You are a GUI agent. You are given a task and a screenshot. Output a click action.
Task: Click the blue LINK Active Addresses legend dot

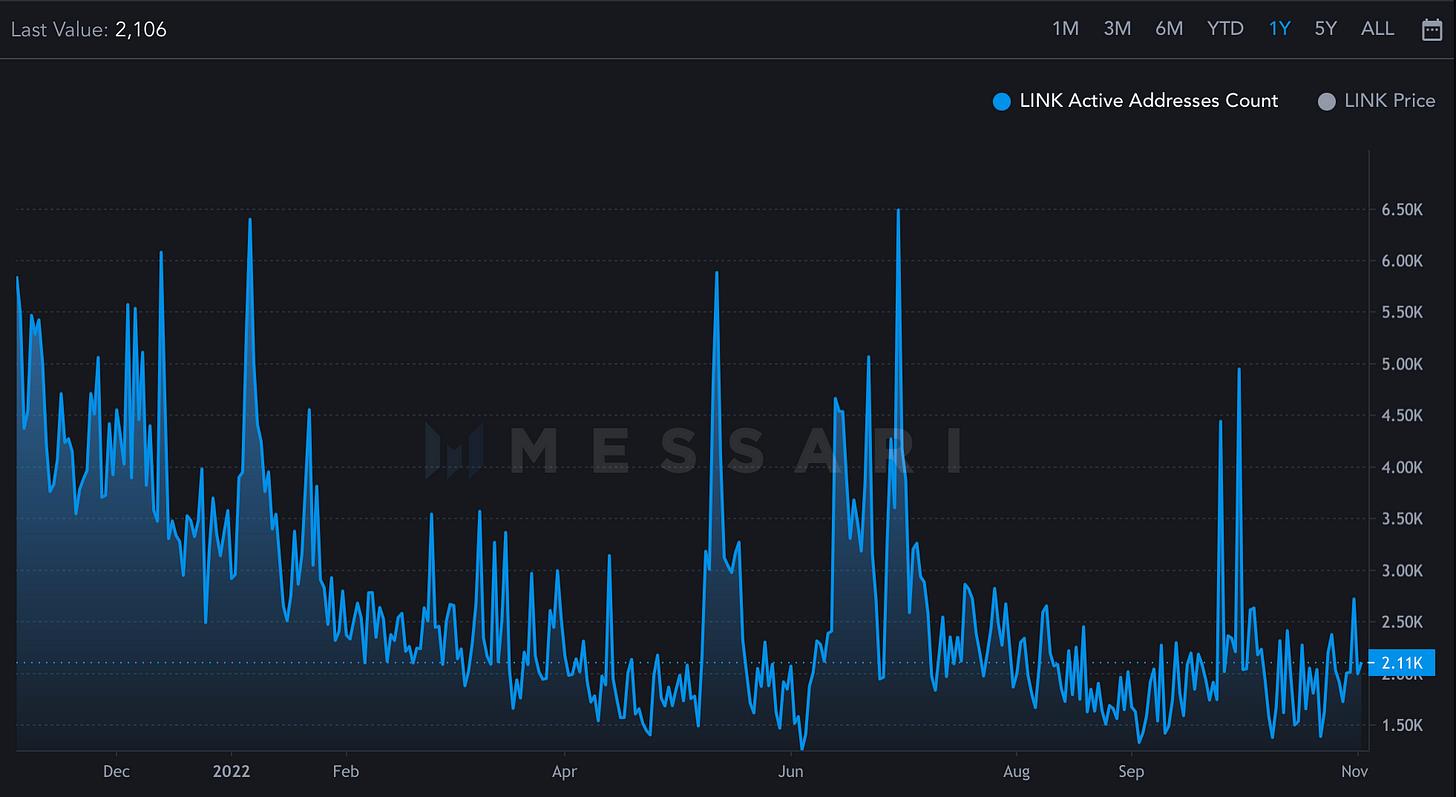click(1001, 101)
